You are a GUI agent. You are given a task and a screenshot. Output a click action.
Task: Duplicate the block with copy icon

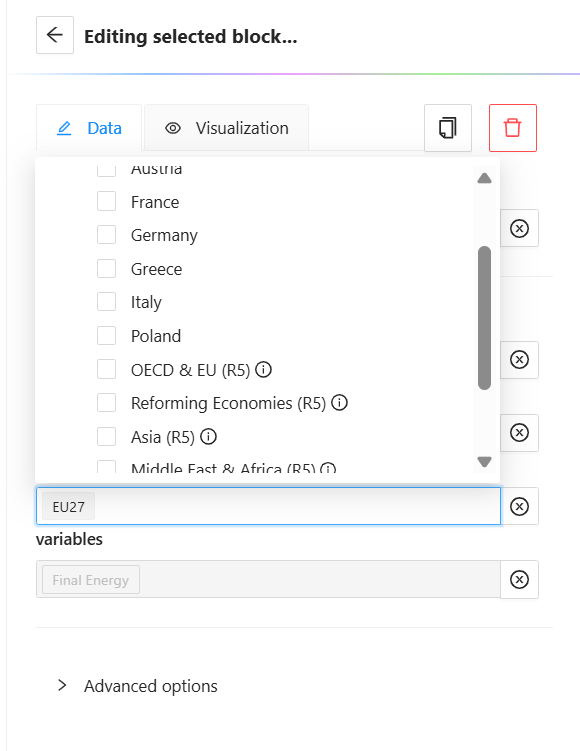tap(447, 128)
